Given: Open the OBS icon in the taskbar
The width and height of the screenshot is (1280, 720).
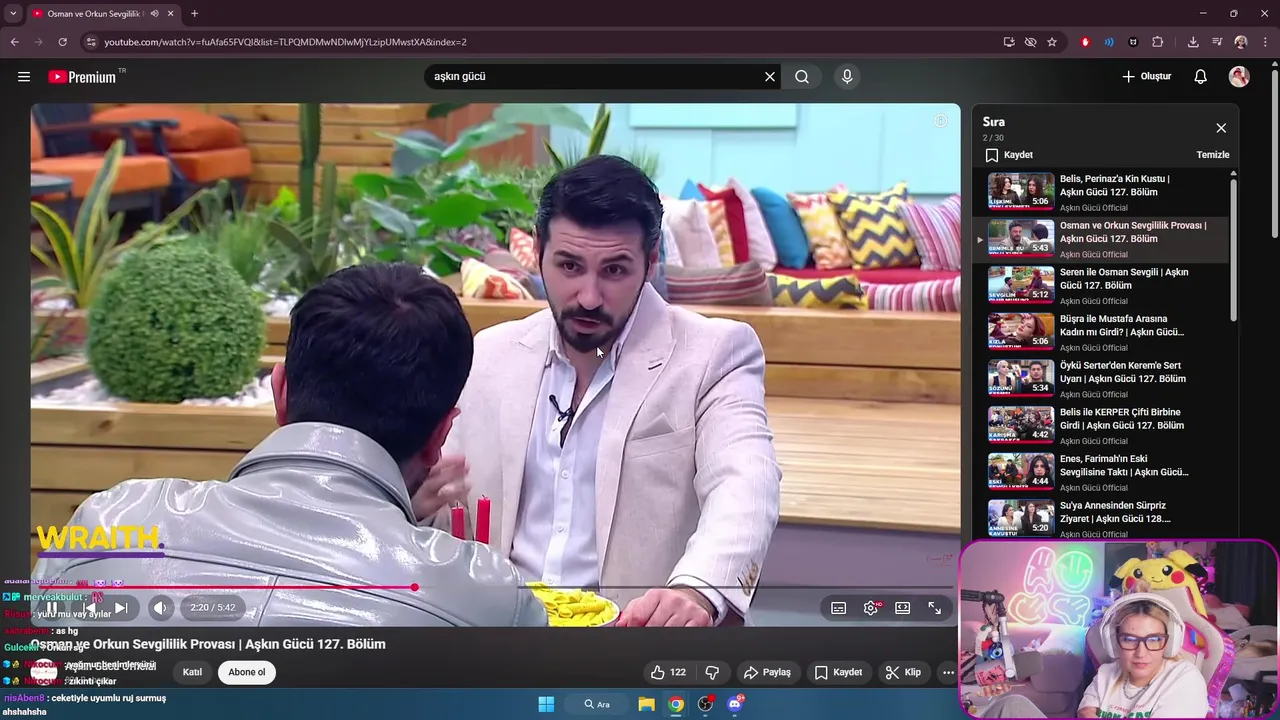Looking at the screenshot, I should (x=705, y=704).
